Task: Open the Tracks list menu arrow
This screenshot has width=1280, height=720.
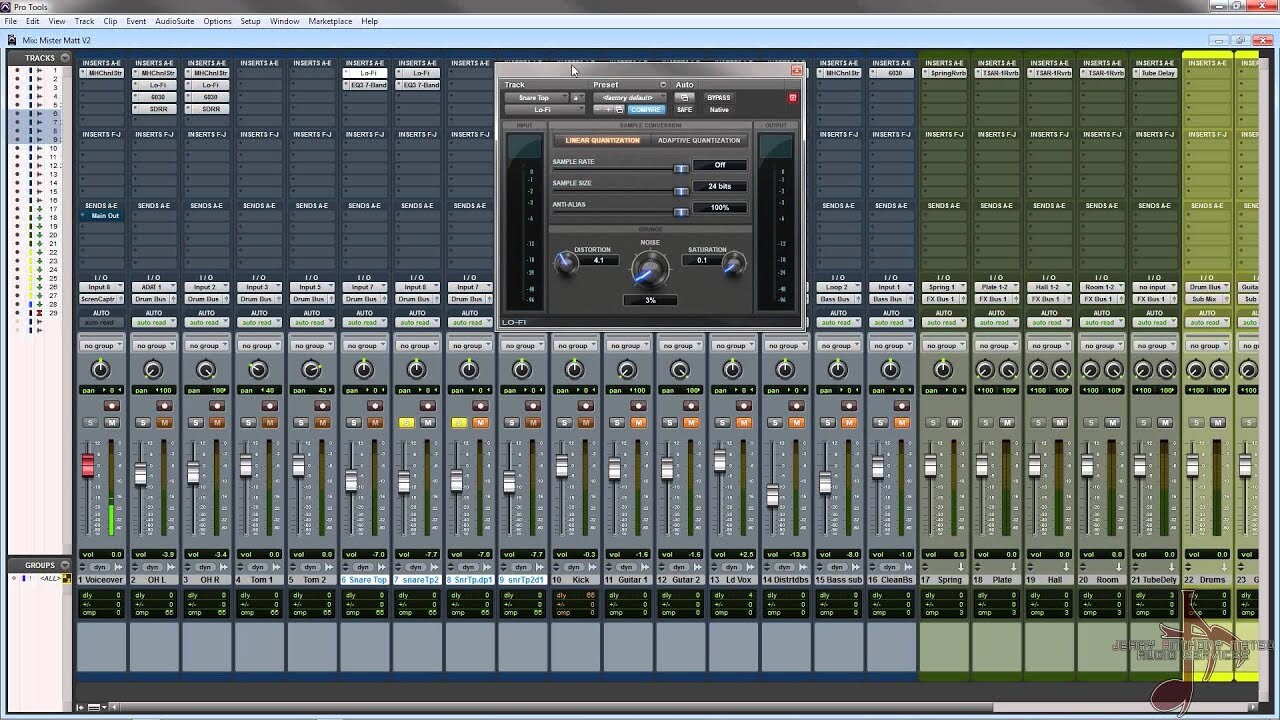Action: (65, 58)
